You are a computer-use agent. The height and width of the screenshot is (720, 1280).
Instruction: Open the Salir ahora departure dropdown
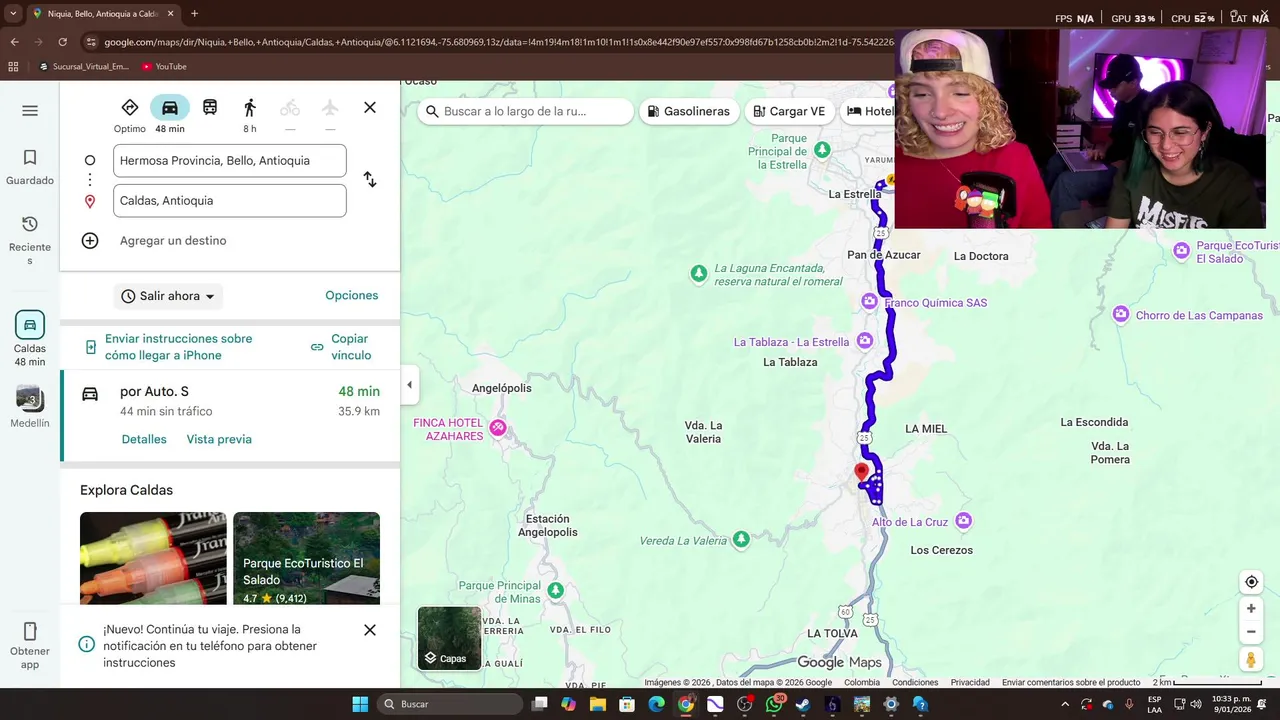point(168,296)
